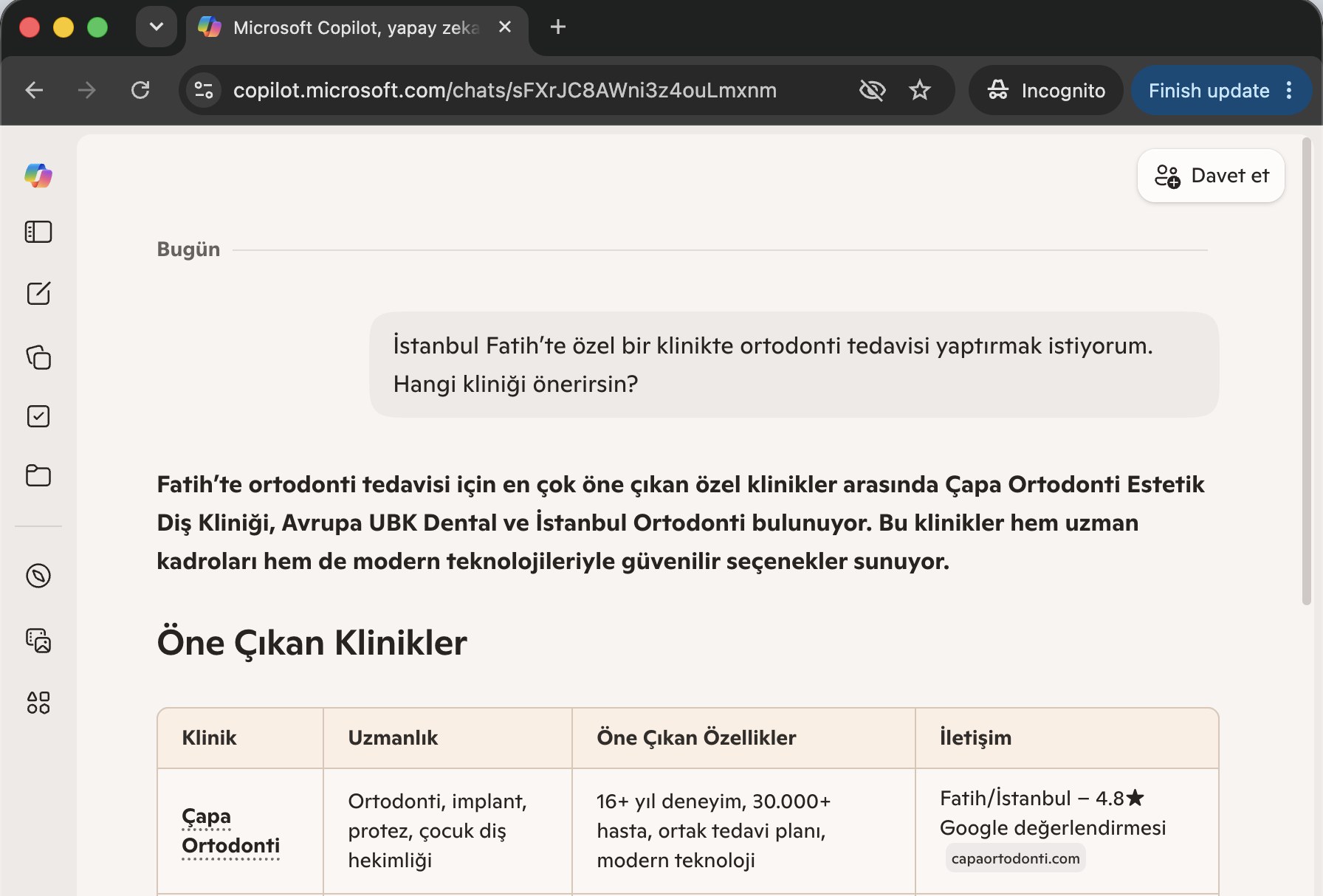Click the Çapa Ortodonti clinic link
This screenshot has height=896, width=1323.
click(230, 831)
